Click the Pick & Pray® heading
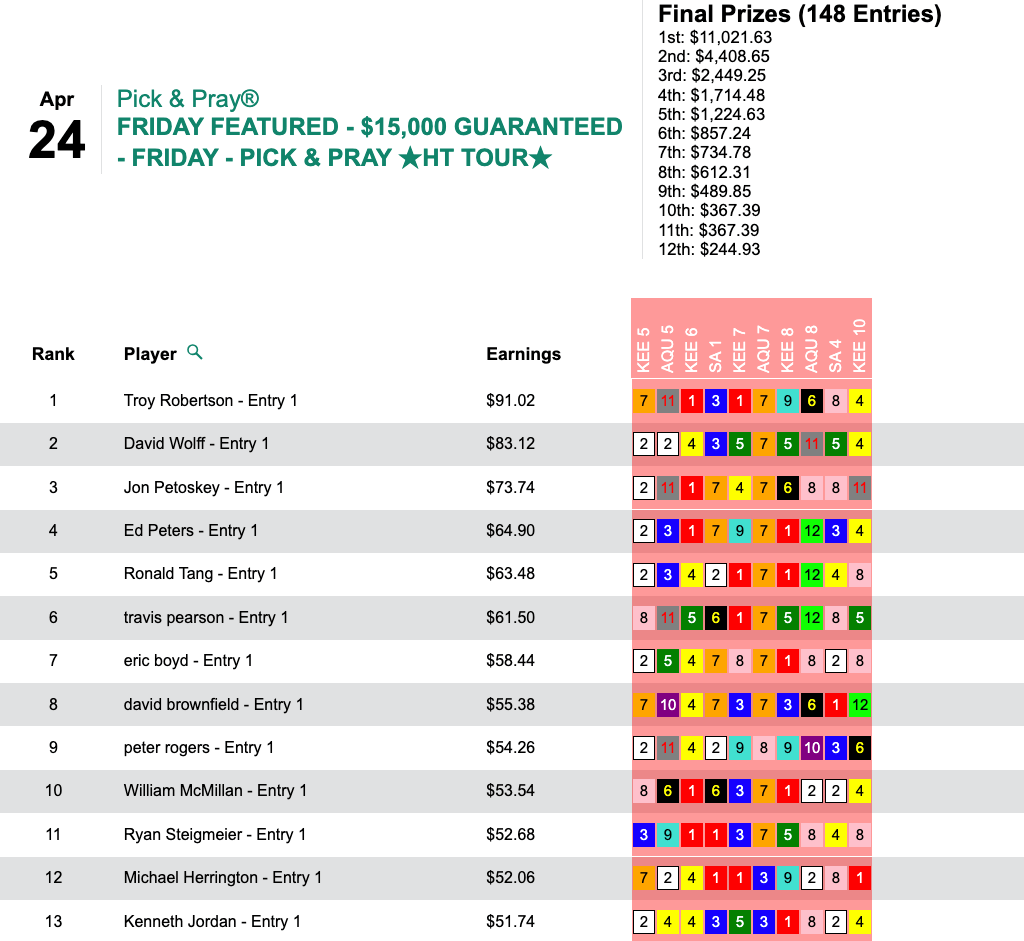Screen dimensions: 1024x941 (x=188, y=99)
